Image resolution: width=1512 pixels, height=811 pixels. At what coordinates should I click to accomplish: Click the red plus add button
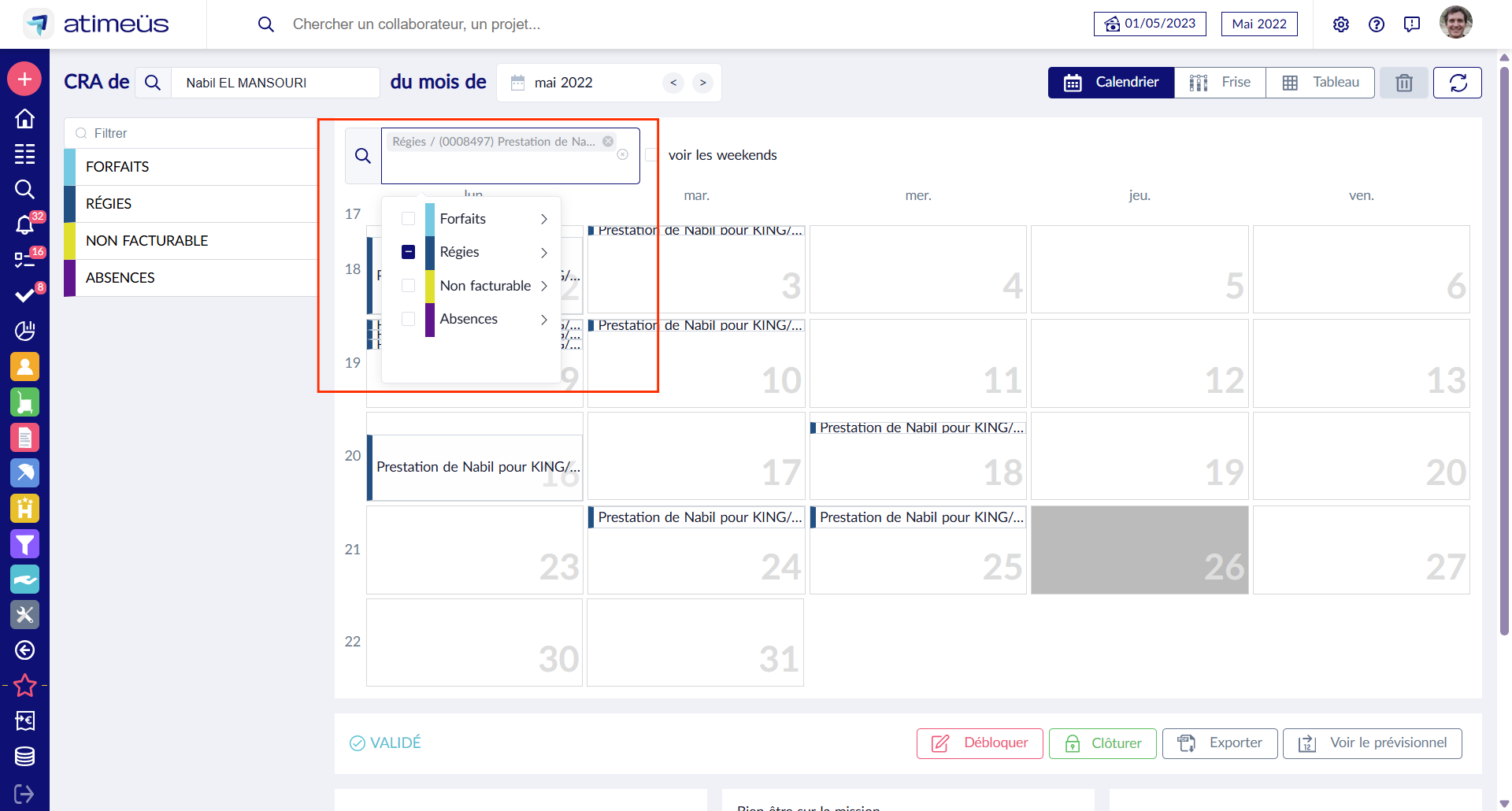tap(24, 79)
